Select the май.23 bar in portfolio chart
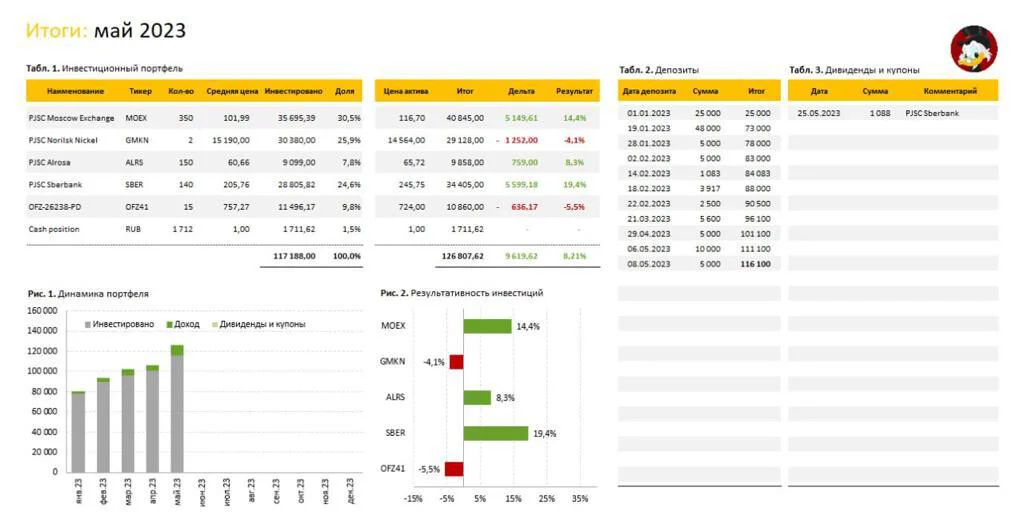 coord(177,408)
